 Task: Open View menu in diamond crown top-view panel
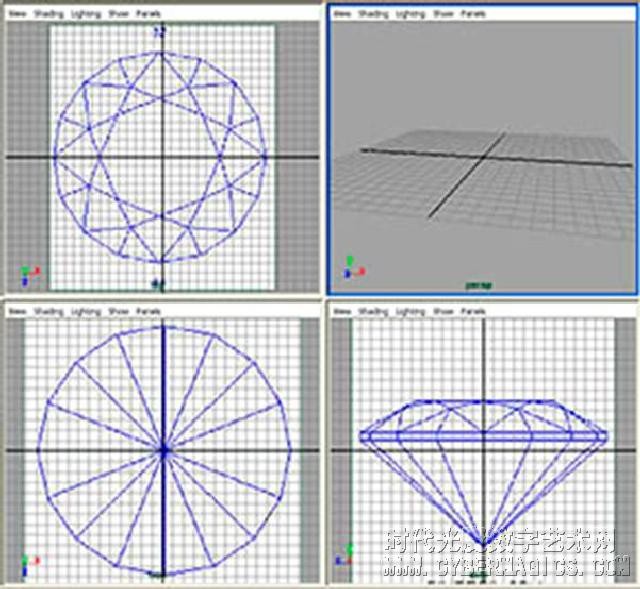pyautogui.click(x=18, y=14)
